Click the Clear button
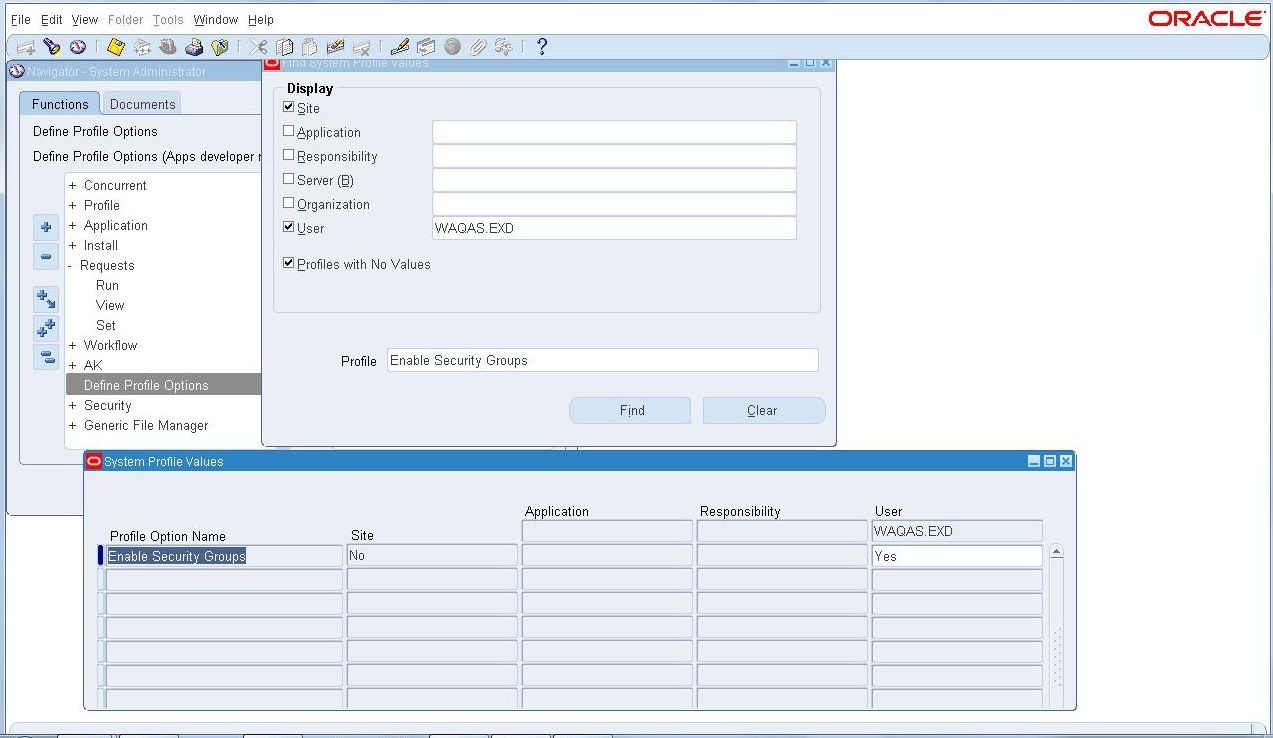The height and width of the screenshot is (738, 1273). tap(763, 410)
